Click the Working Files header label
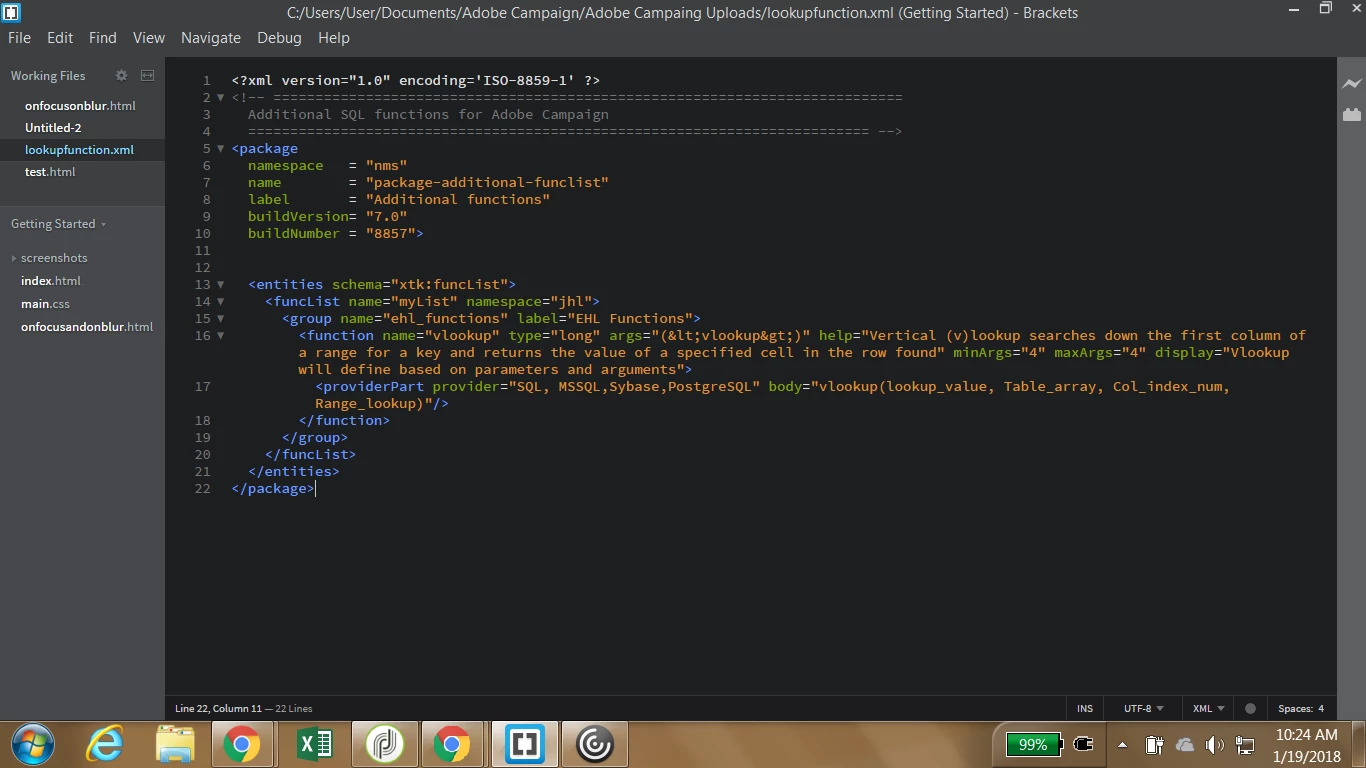Viewport: 1366px width, 768px height. (x=48, y=76)
